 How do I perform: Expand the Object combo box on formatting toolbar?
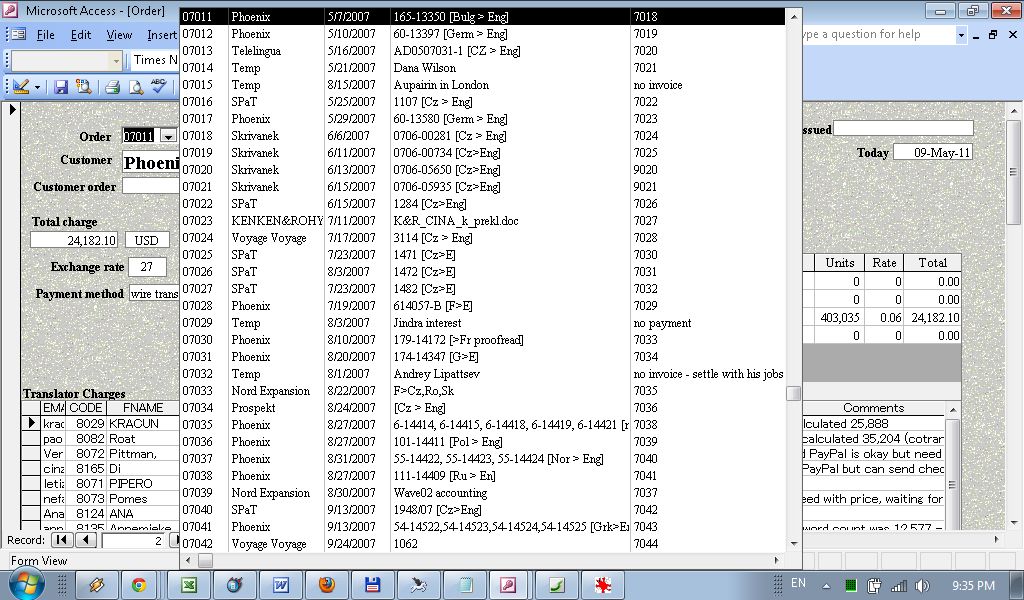pyautogui.click(x=116, y=61)
